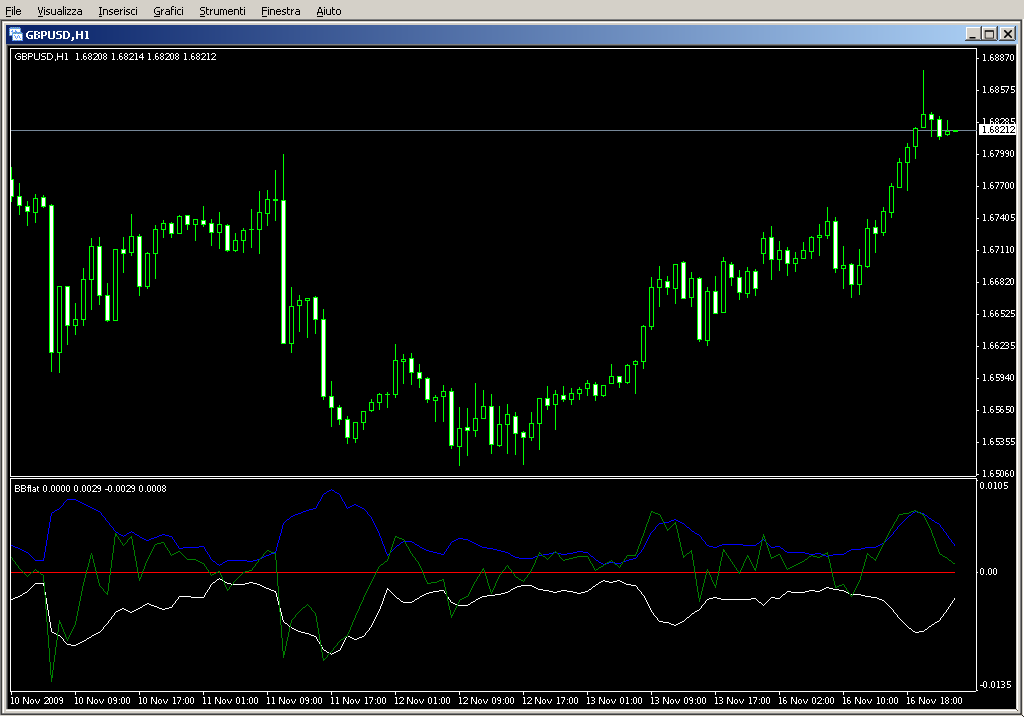Open the Grafici menu

168,11
